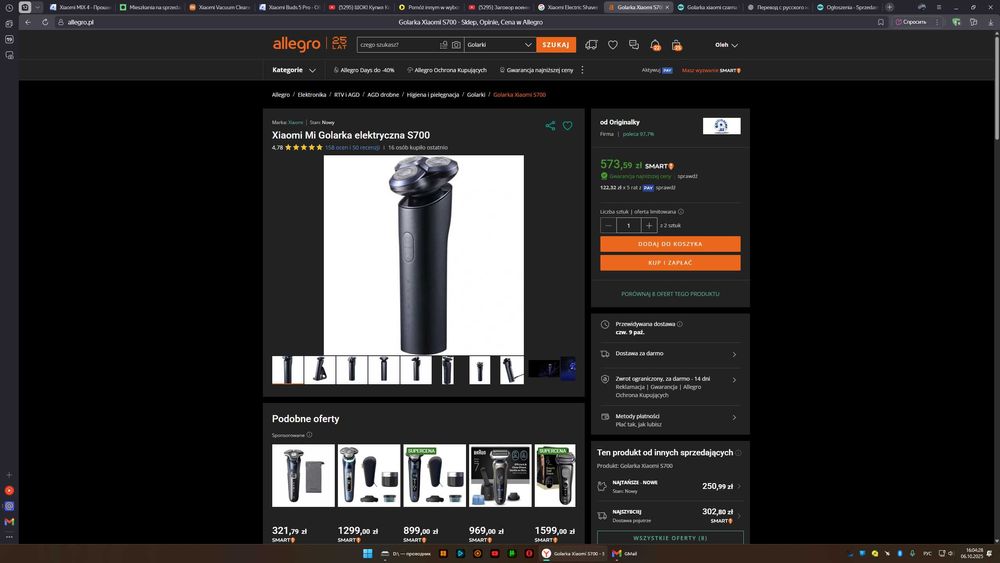The height and width of the screenshot is (563, 1000).
Task: Expand the Metody płatności row
Action: coord(670,420)
